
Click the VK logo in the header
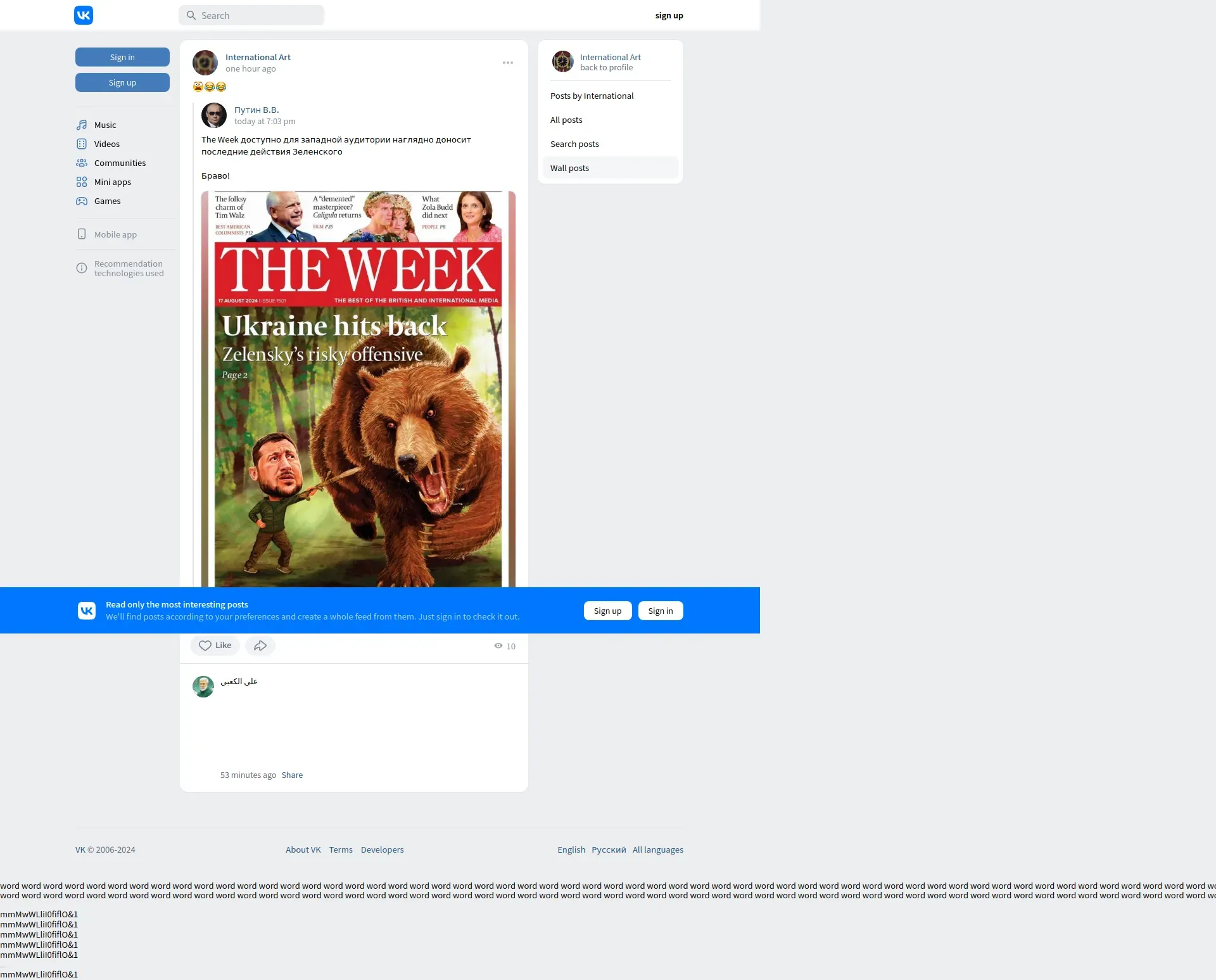84,15
